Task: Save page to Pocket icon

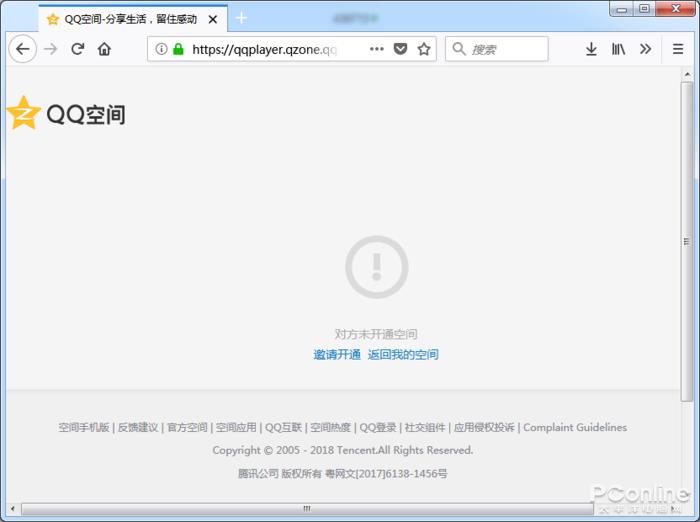Action: [400, 49]
